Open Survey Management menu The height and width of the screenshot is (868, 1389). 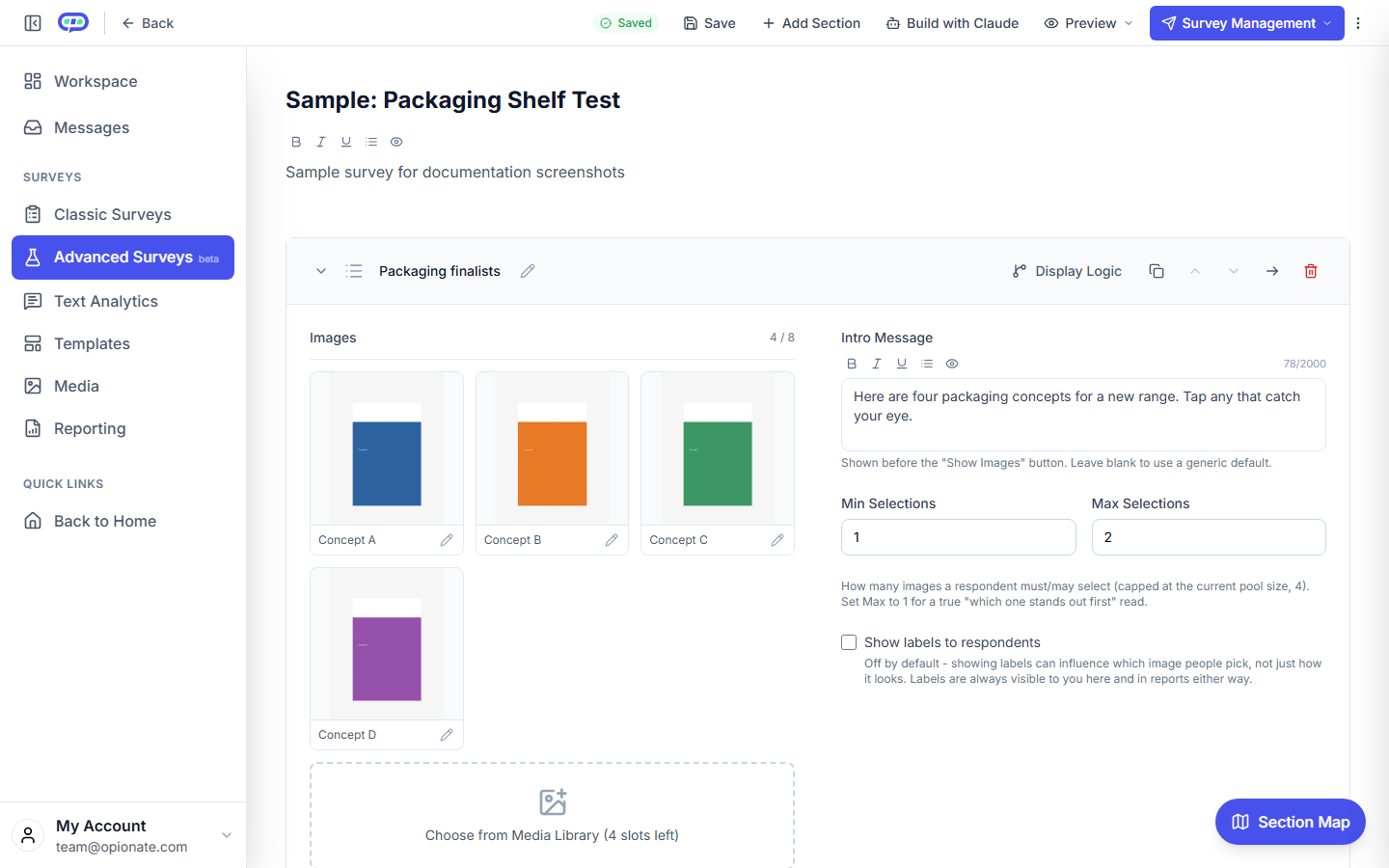click(x=1247, y=23)
